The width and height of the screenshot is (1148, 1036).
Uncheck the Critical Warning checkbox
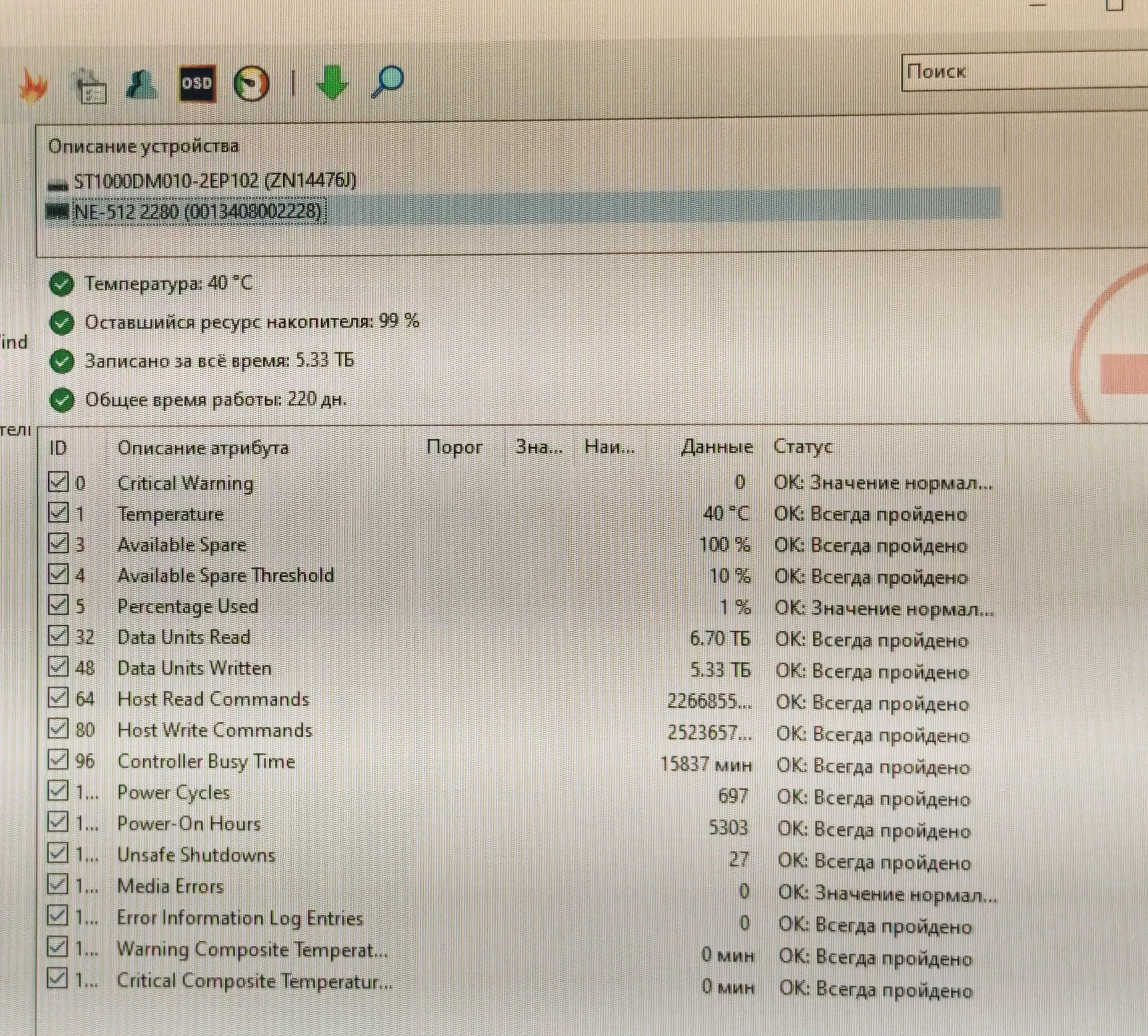(58, 482)
